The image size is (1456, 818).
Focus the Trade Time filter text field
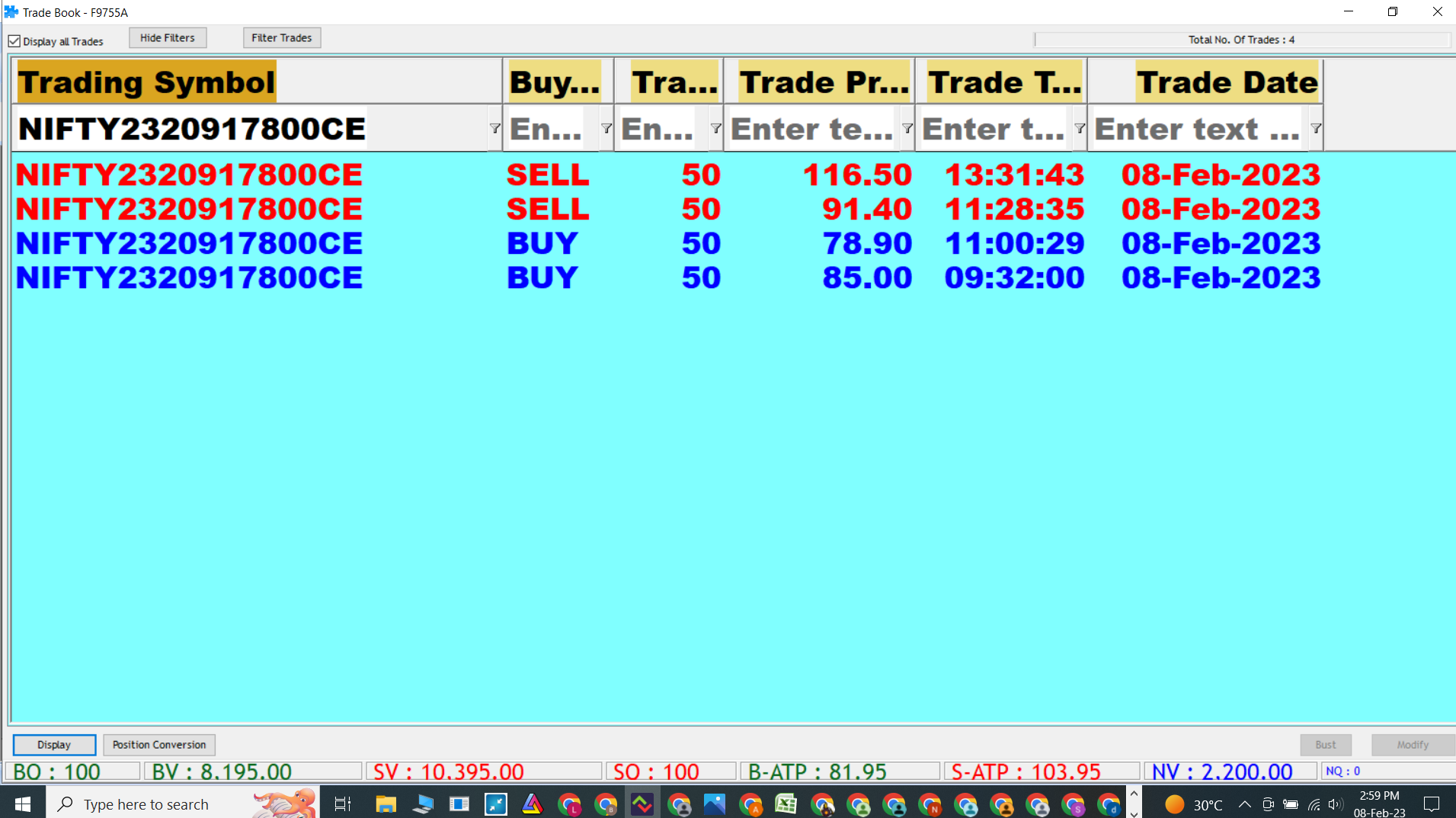tap(995, 129)
